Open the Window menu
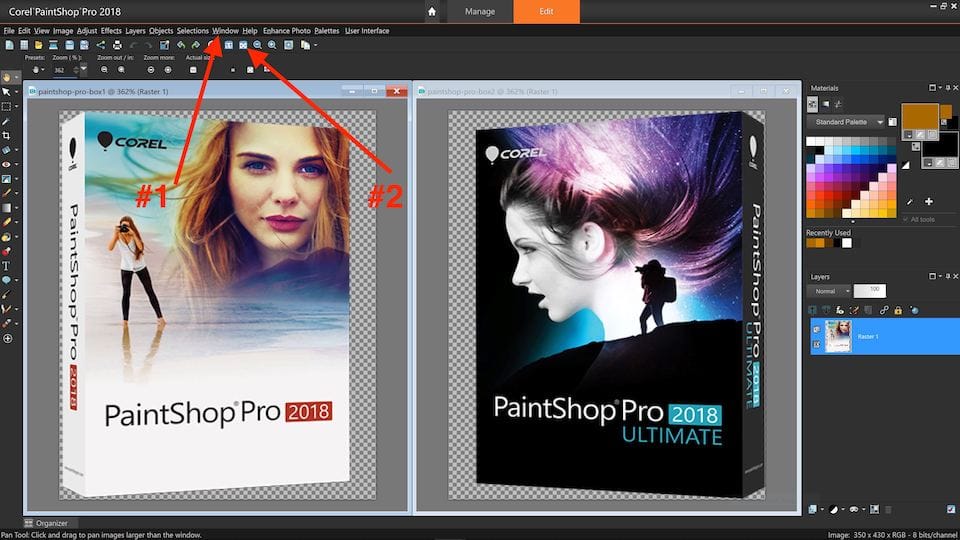Screen dimensions: 960x540 [x=225, y=31]
